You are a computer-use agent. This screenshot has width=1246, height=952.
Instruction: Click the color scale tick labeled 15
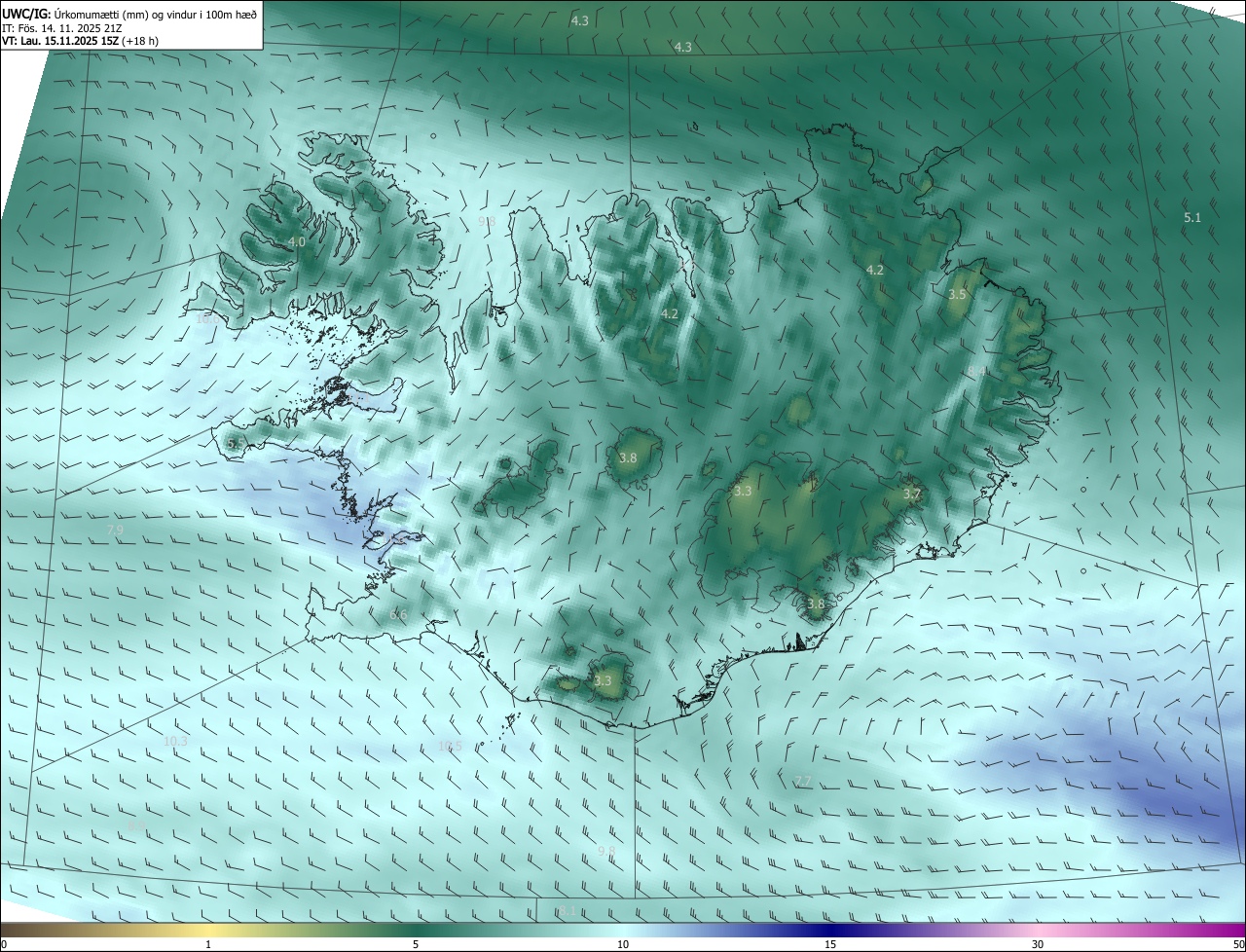pyautogui.click(x=830, y=944)
